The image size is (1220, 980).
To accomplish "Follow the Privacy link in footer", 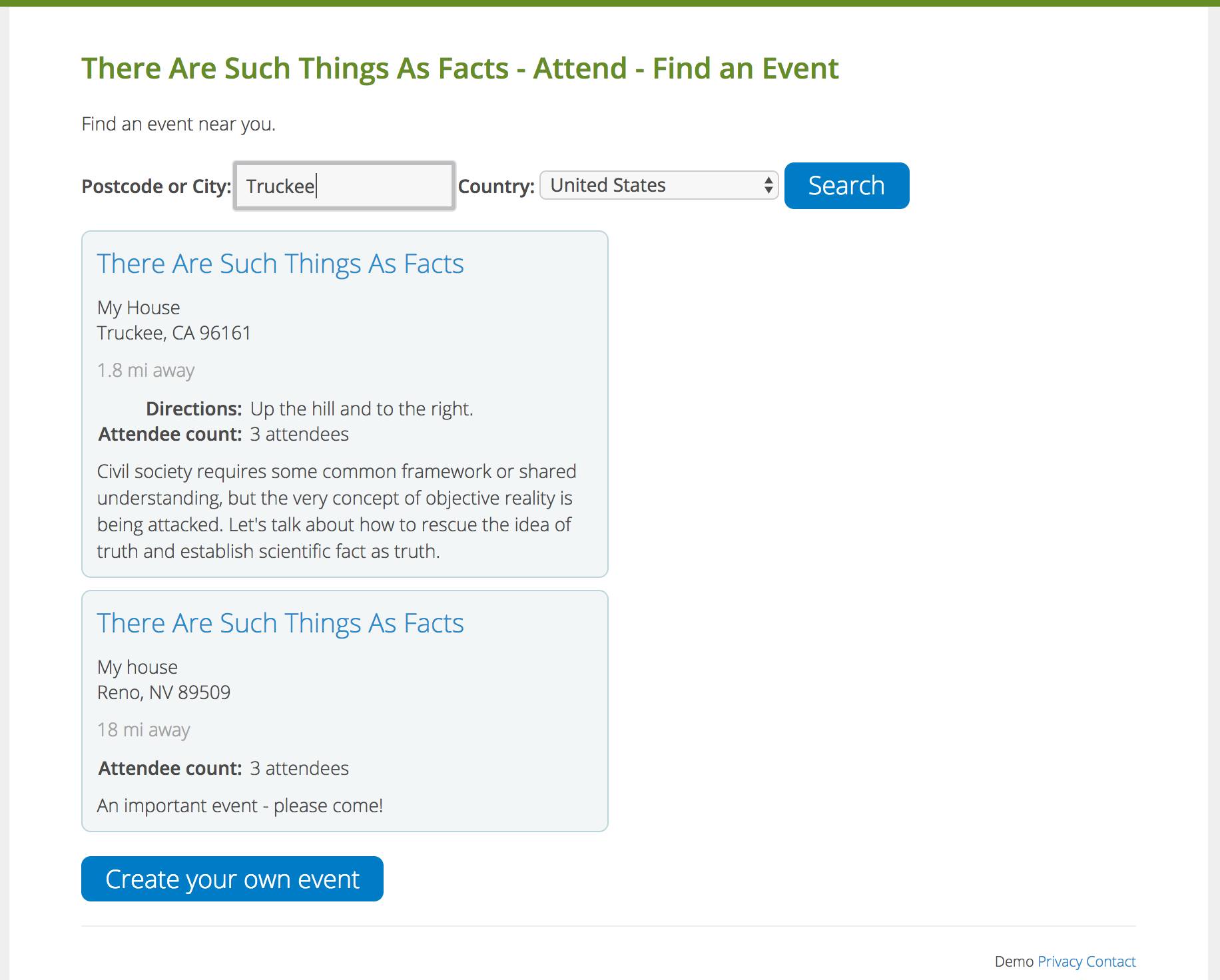I will (x=1060, y=961).
